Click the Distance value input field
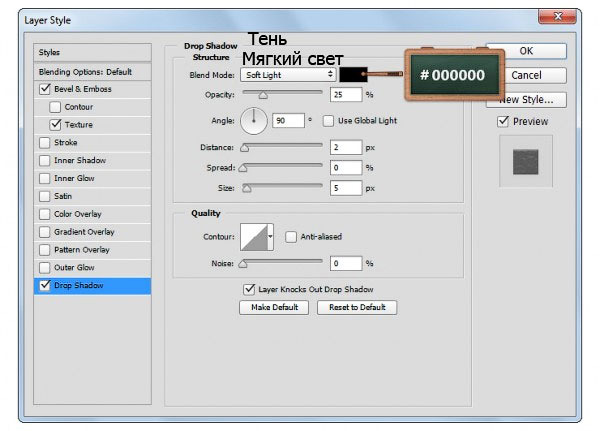This screenshot has height=431, width=600. coord(346,147)
